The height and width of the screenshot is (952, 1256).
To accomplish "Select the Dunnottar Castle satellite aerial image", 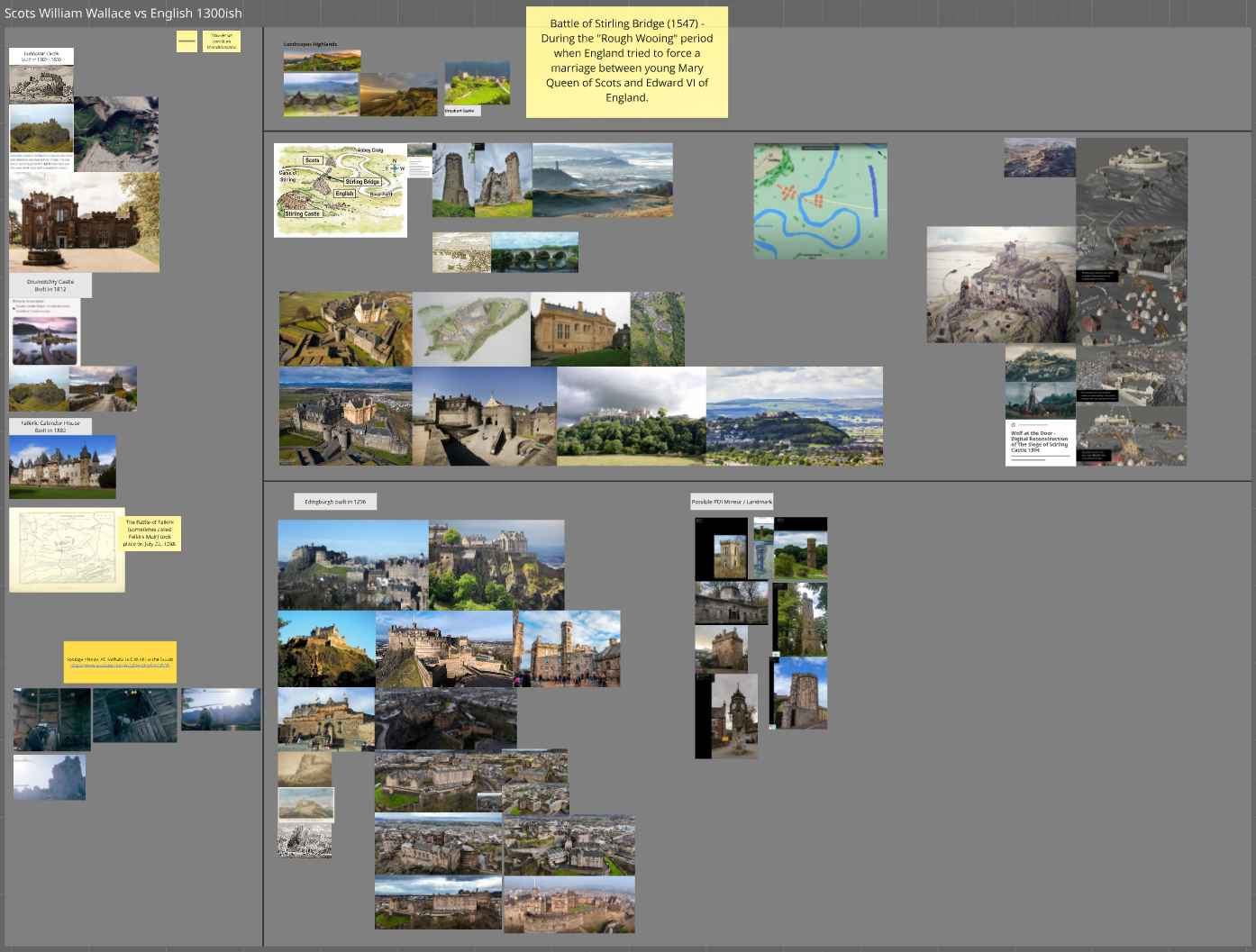I will click(x=116, y=133).
